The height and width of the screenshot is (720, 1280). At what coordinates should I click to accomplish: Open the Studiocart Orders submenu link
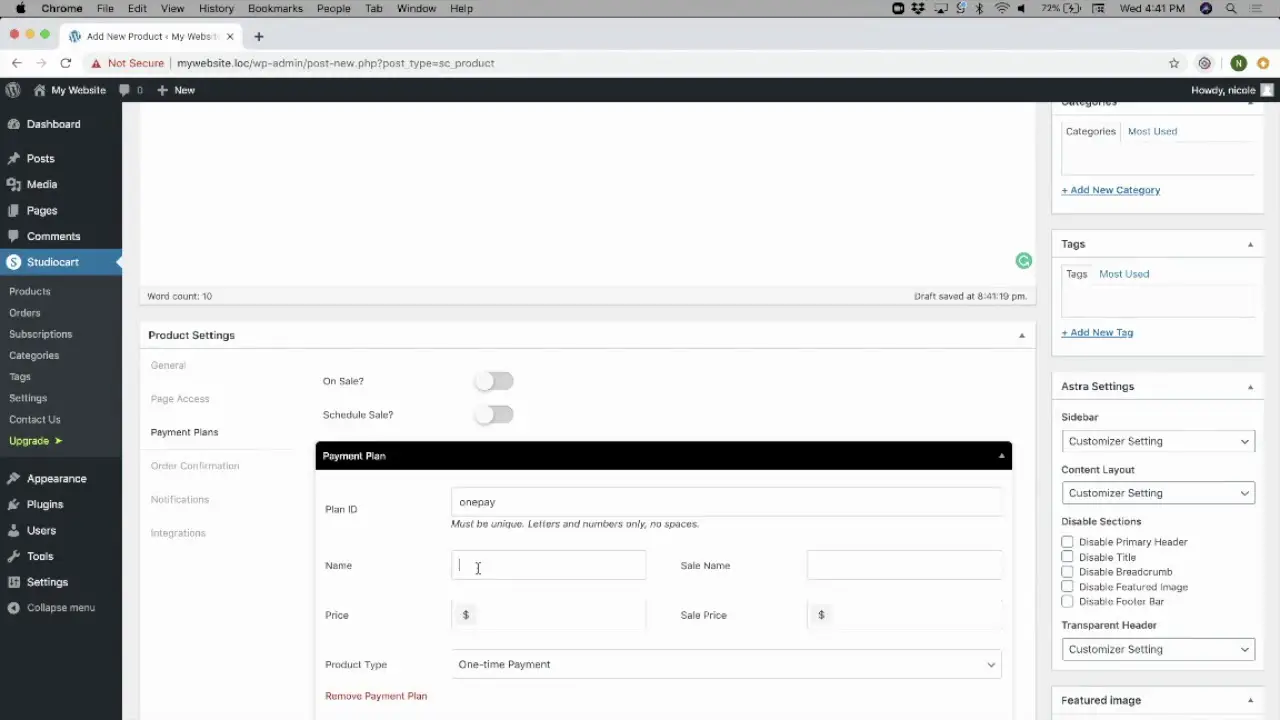pyautogui.click(x=25, y=313)
